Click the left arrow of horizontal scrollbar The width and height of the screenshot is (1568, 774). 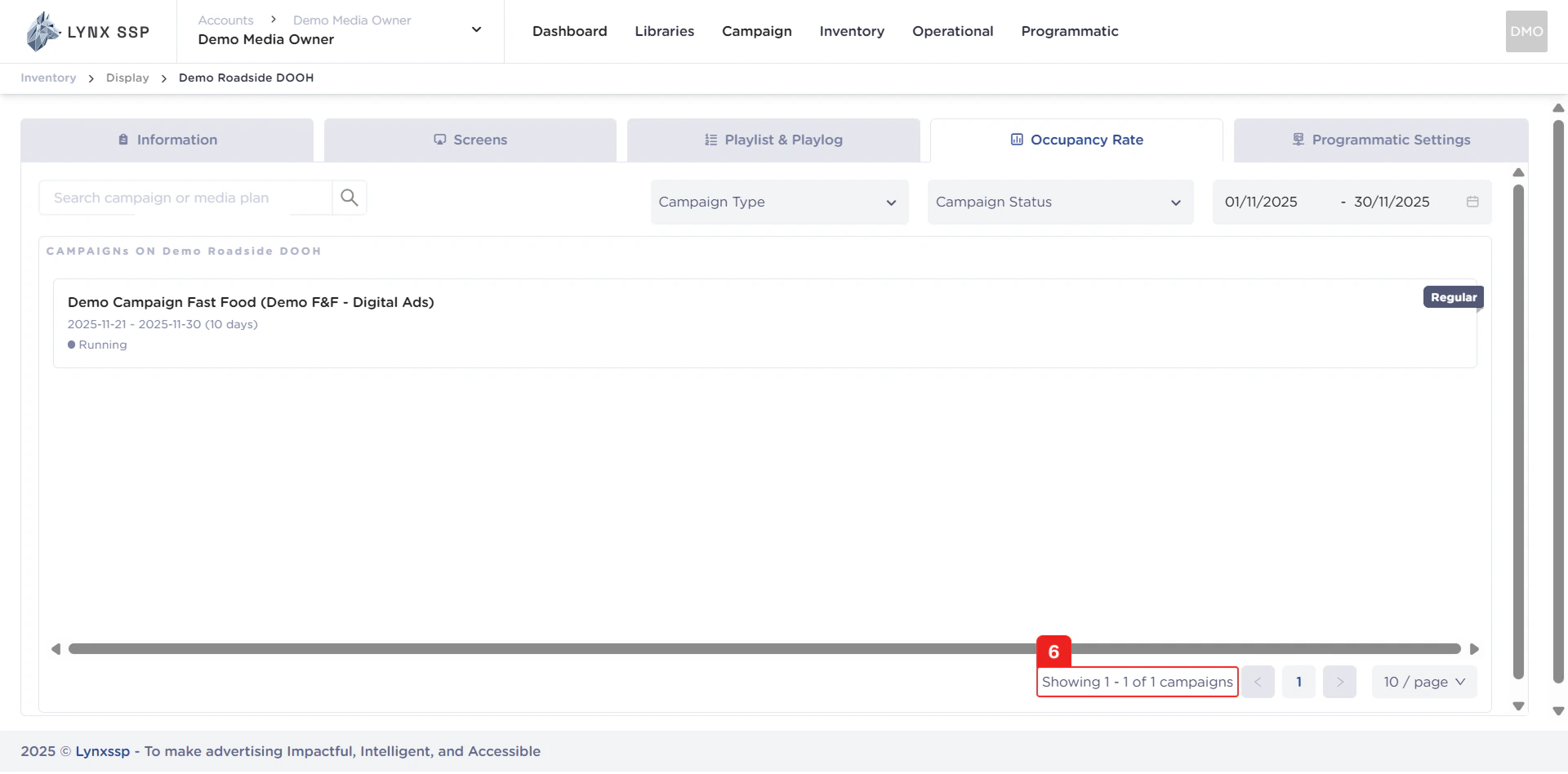click(x=56, y=649)
